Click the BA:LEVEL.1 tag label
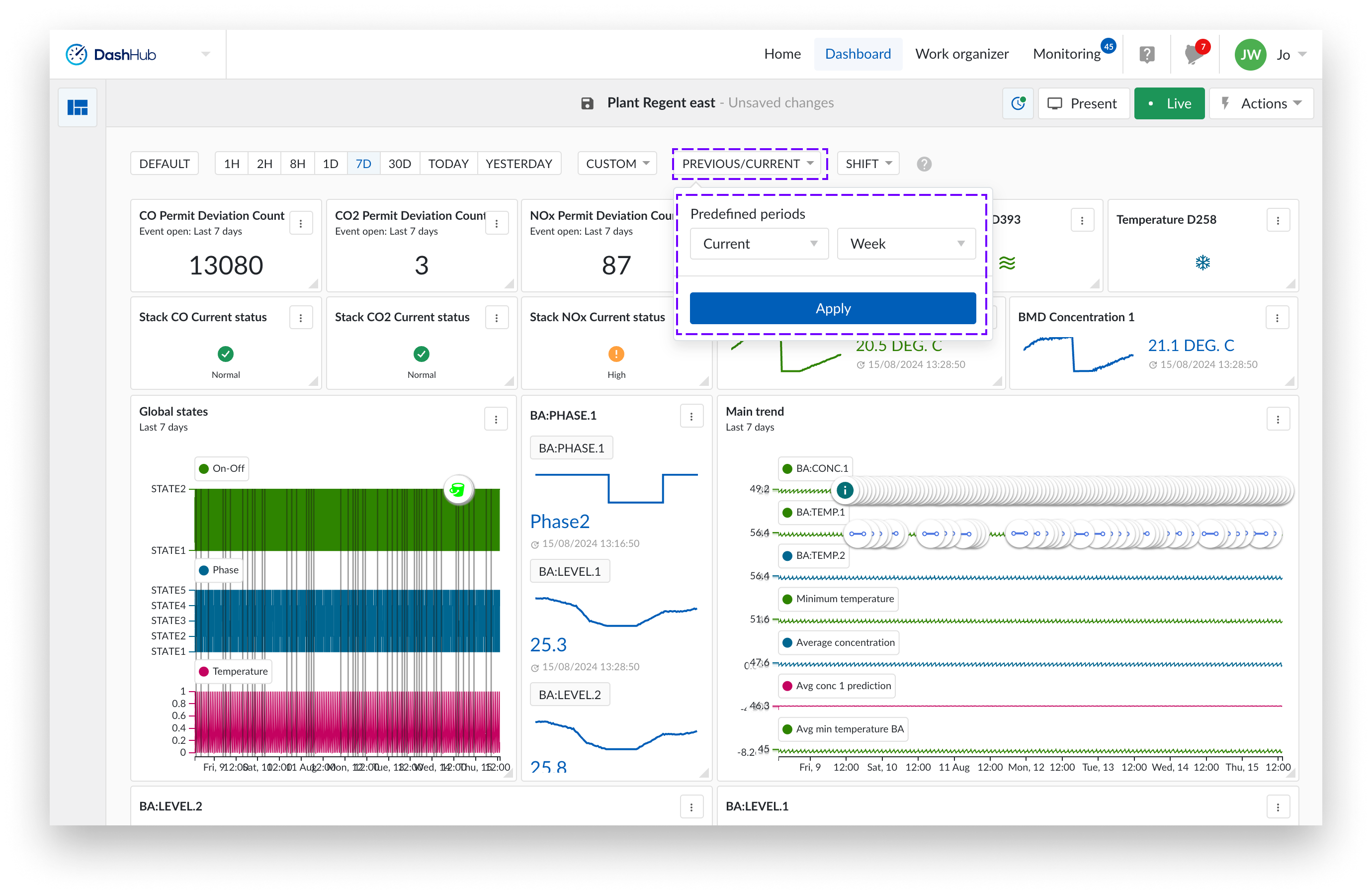 [x=570, y=572]
